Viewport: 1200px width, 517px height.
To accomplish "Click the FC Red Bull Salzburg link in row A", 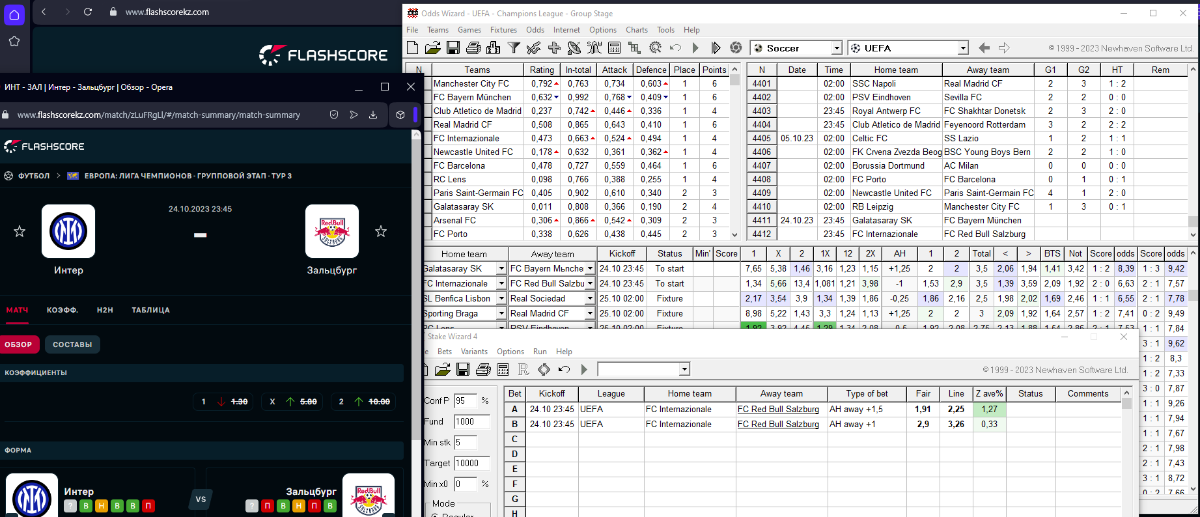I will (777, 409).
